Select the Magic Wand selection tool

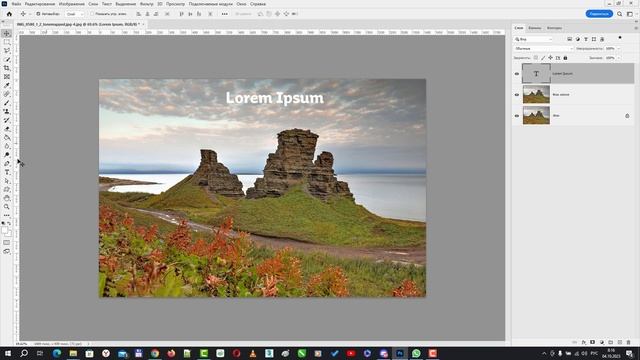[7, 60]
